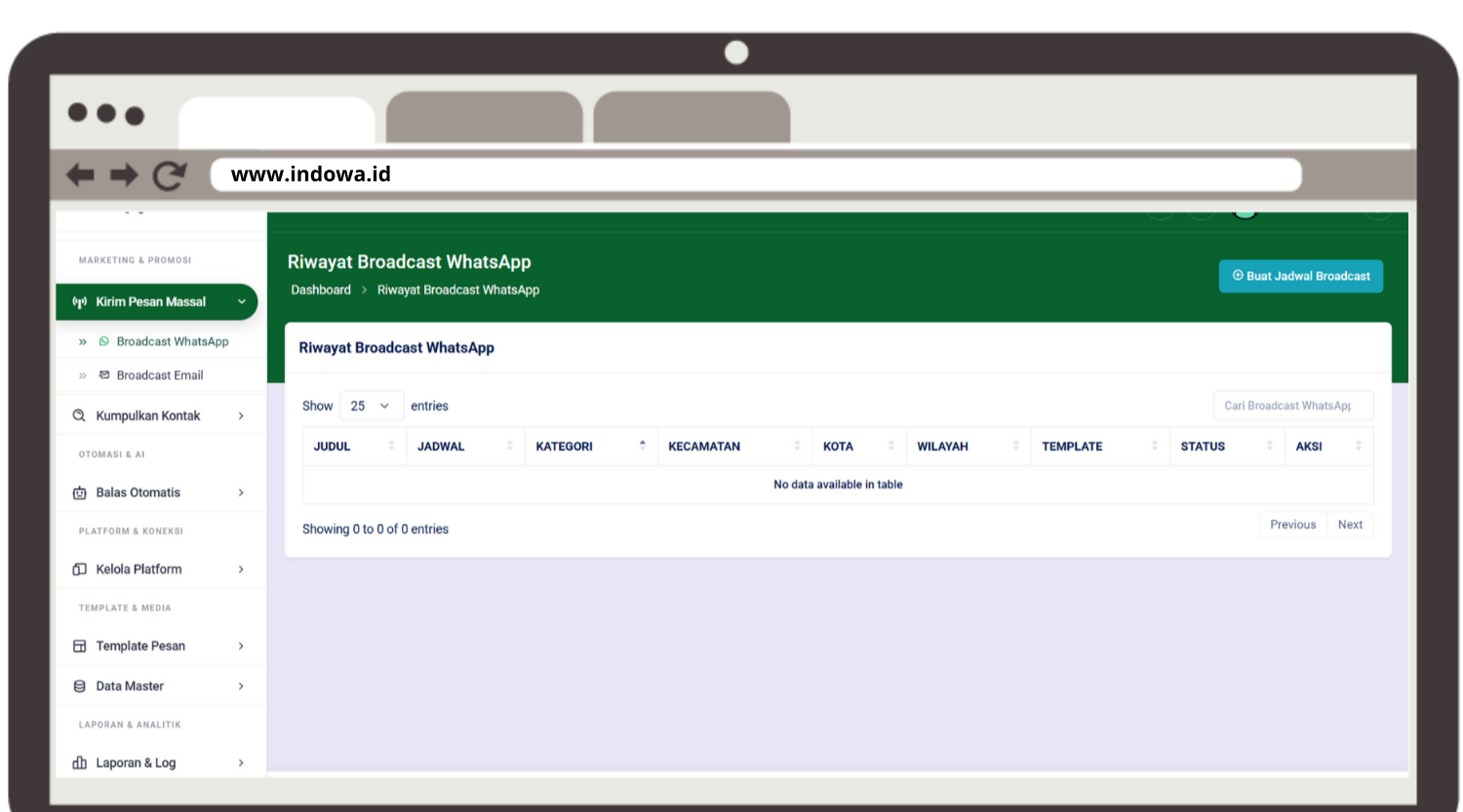Open the Data Master menu
This screenshot has width=1463, height=812.
[x=161, y=686]
